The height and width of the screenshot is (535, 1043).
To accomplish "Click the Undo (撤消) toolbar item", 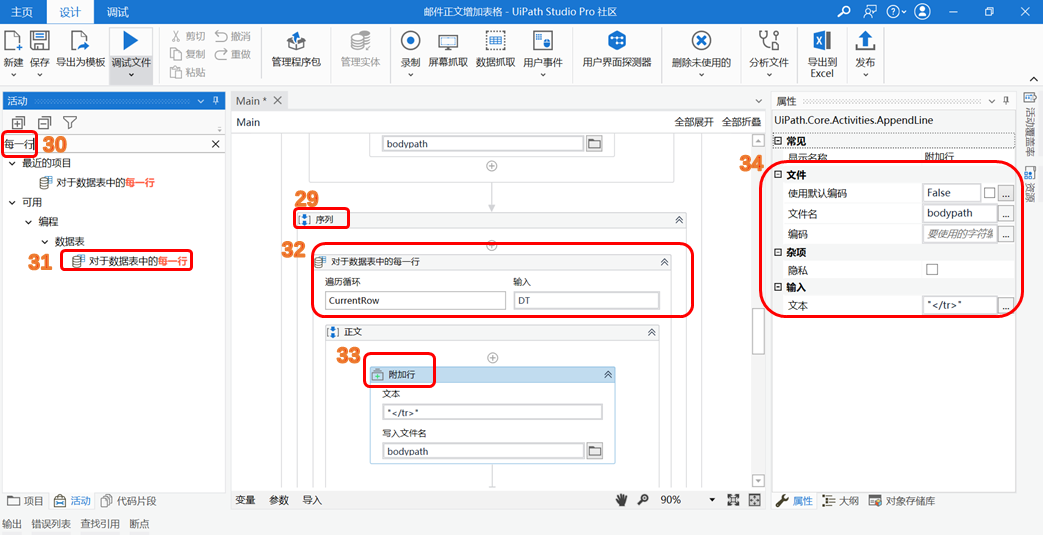I will click(232, 36).
